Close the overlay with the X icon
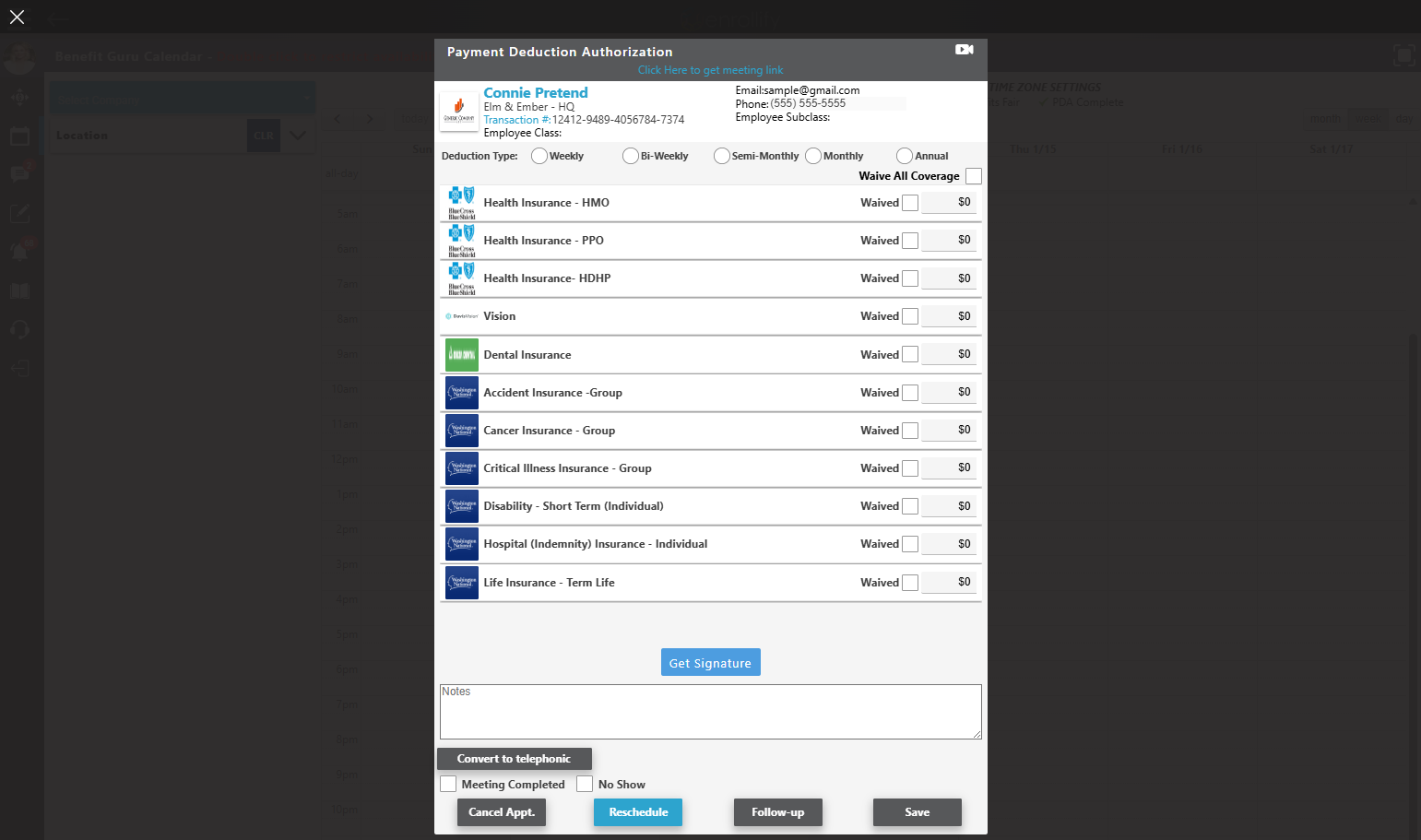The height and width of the screenshot is (840, 1421). click(x=17, y=17)
